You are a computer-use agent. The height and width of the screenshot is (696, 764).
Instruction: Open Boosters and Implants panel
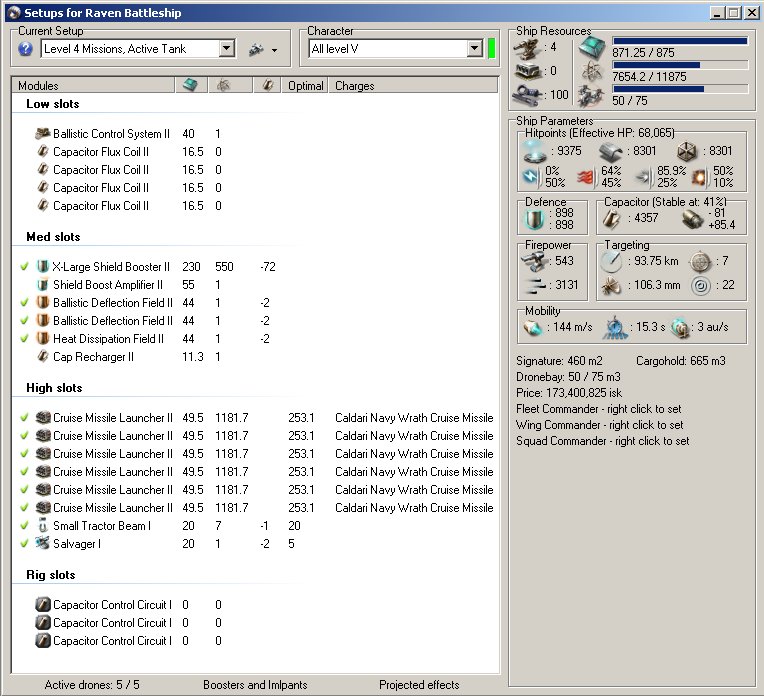point(255,685)
